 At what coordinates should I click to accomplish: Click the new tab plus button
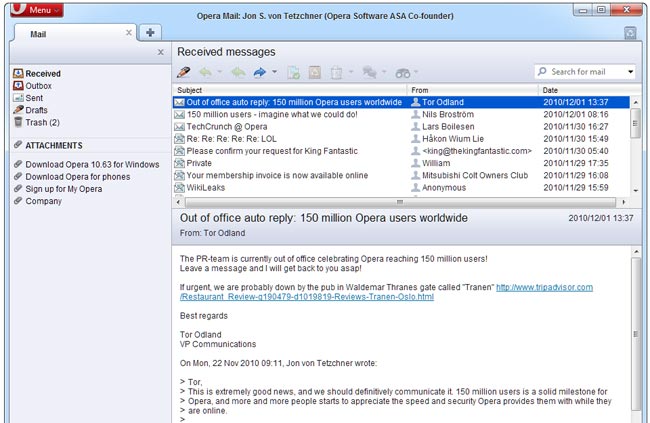[x=150, y=32]
